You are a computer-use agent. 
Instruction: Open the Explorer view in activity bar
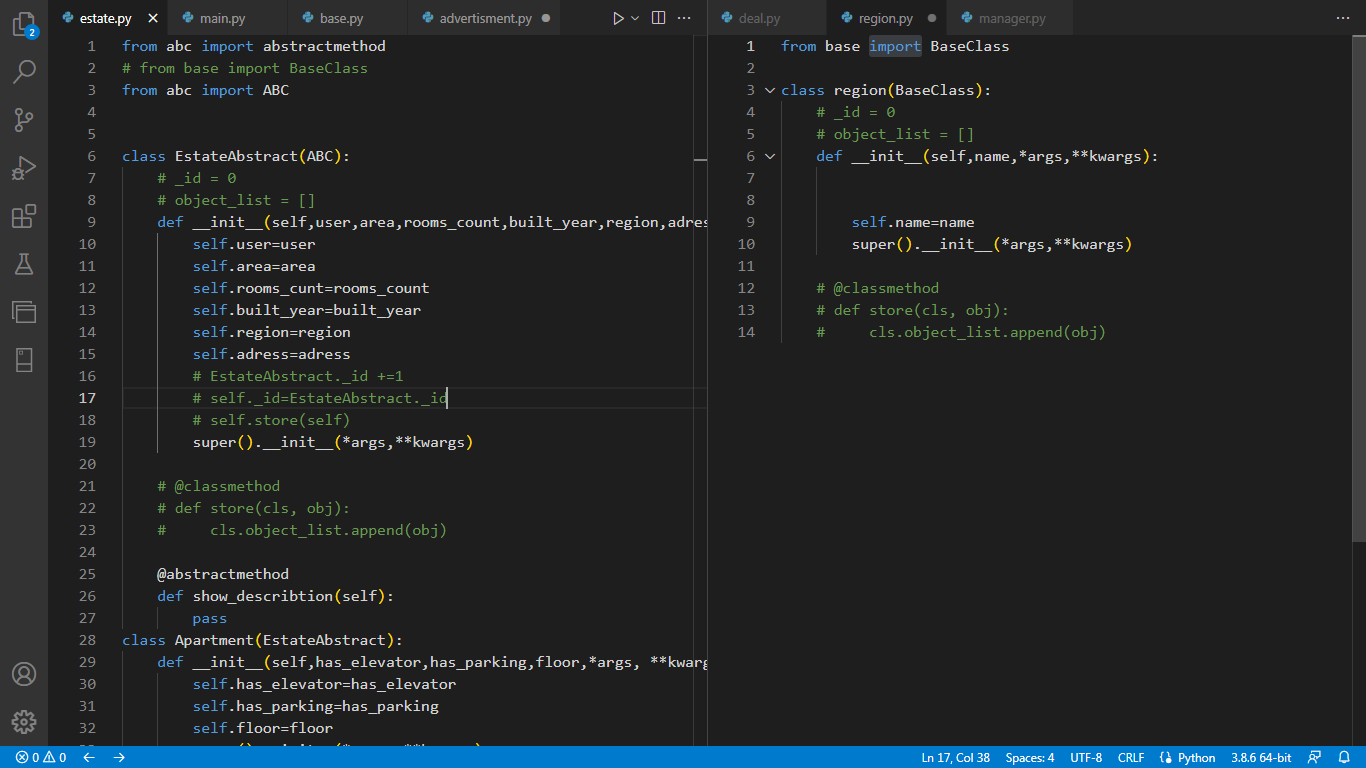click(24, 24)
